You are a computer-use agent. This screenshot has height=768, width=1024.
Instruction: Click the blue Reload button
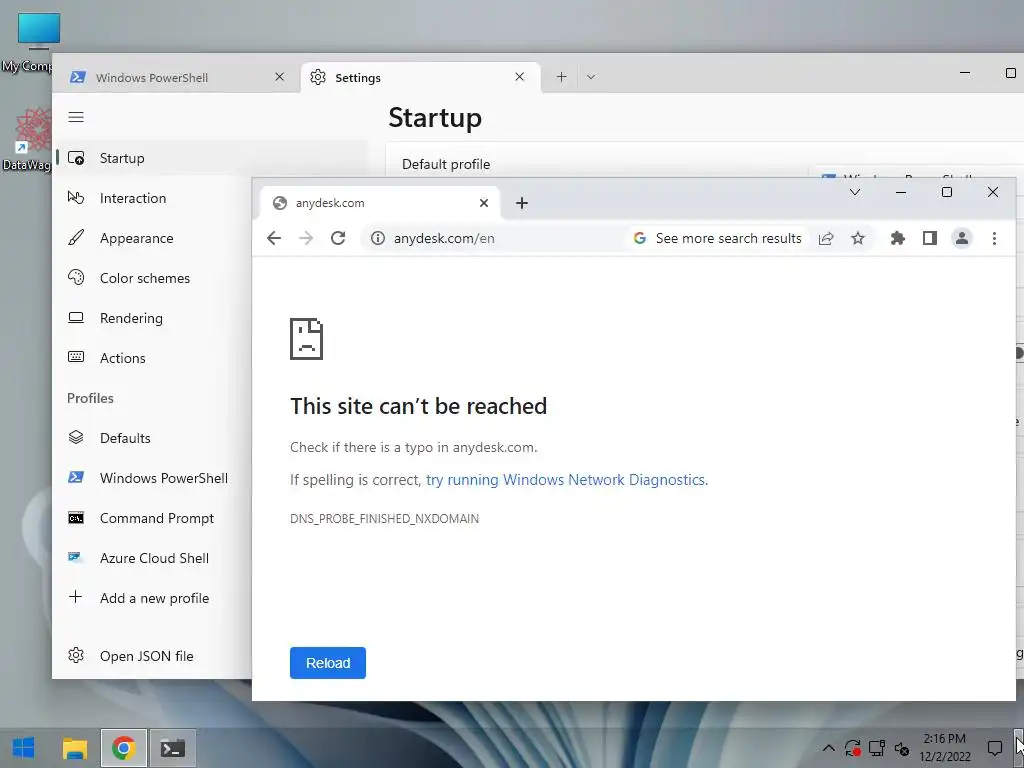tap(328, 663)
